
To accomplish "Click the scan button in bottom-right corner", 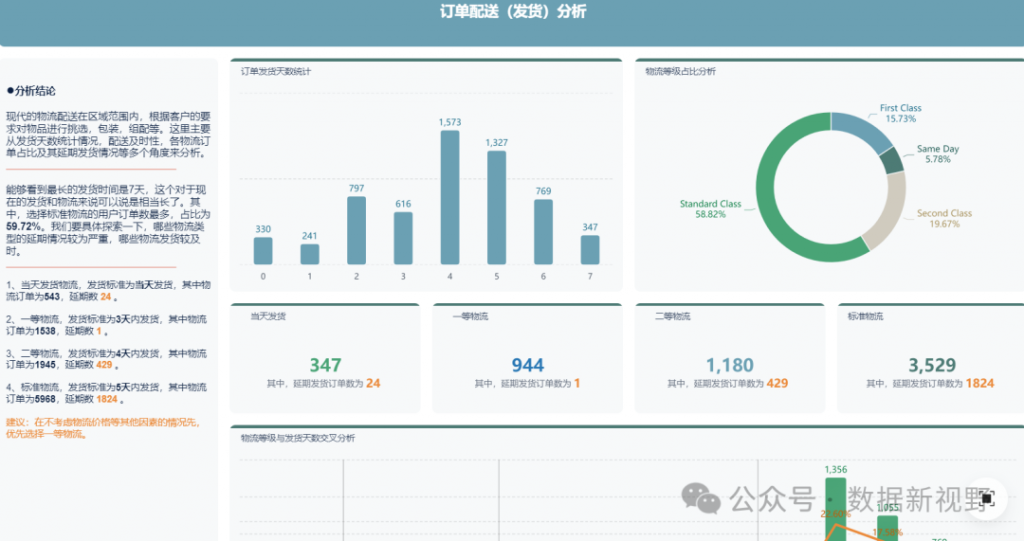I will (987, 498).
